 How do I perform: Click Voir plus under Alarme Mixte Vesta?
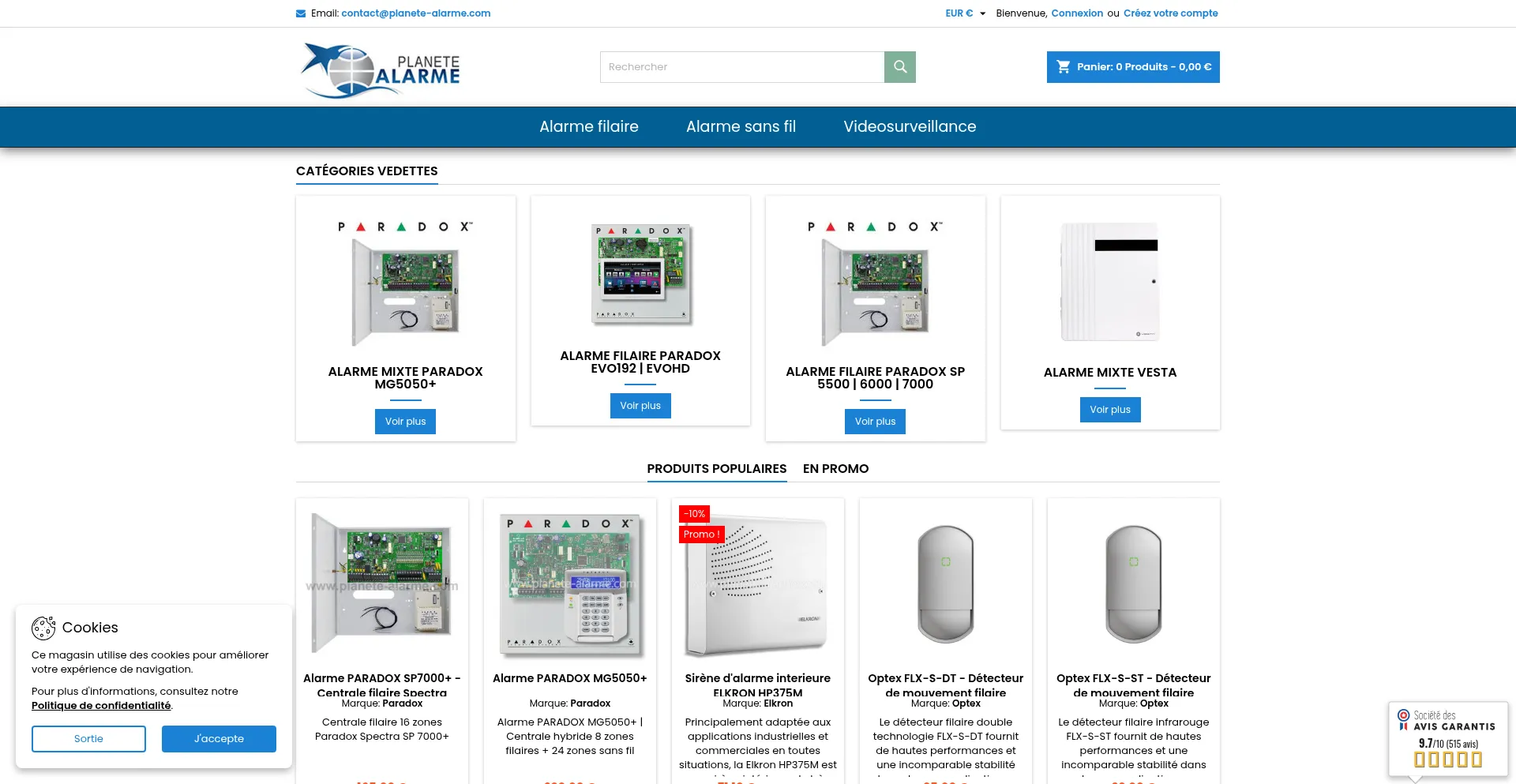coord(1109,410)
